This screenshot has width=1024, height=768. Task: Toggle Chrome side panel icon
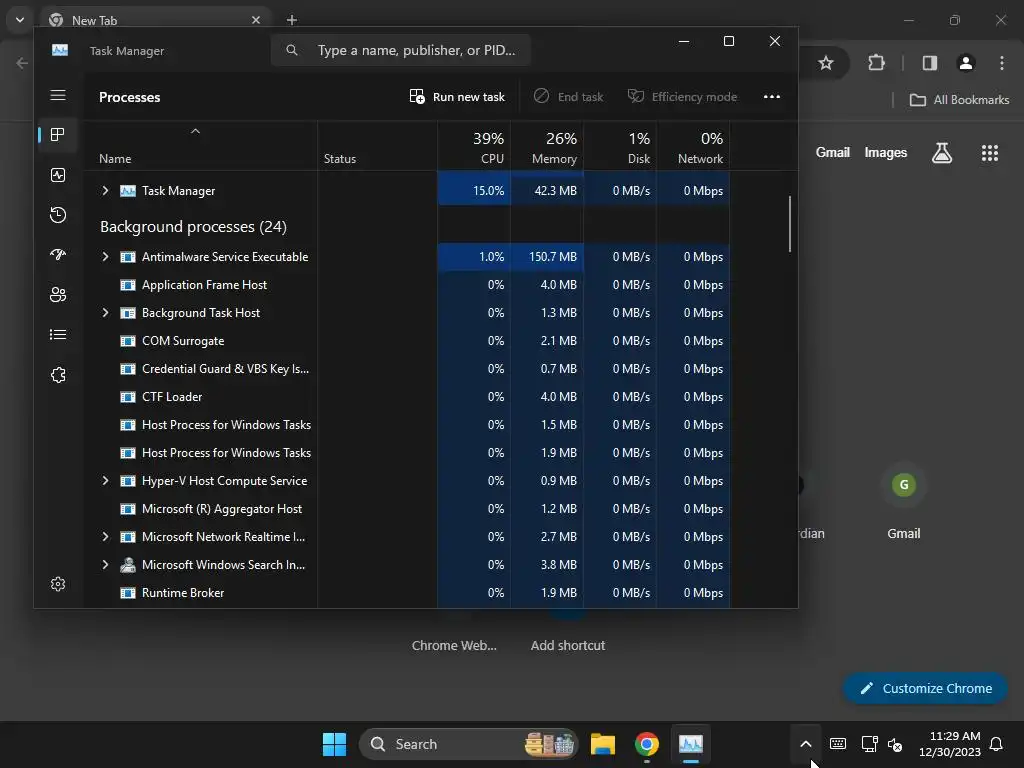[930, 63]
